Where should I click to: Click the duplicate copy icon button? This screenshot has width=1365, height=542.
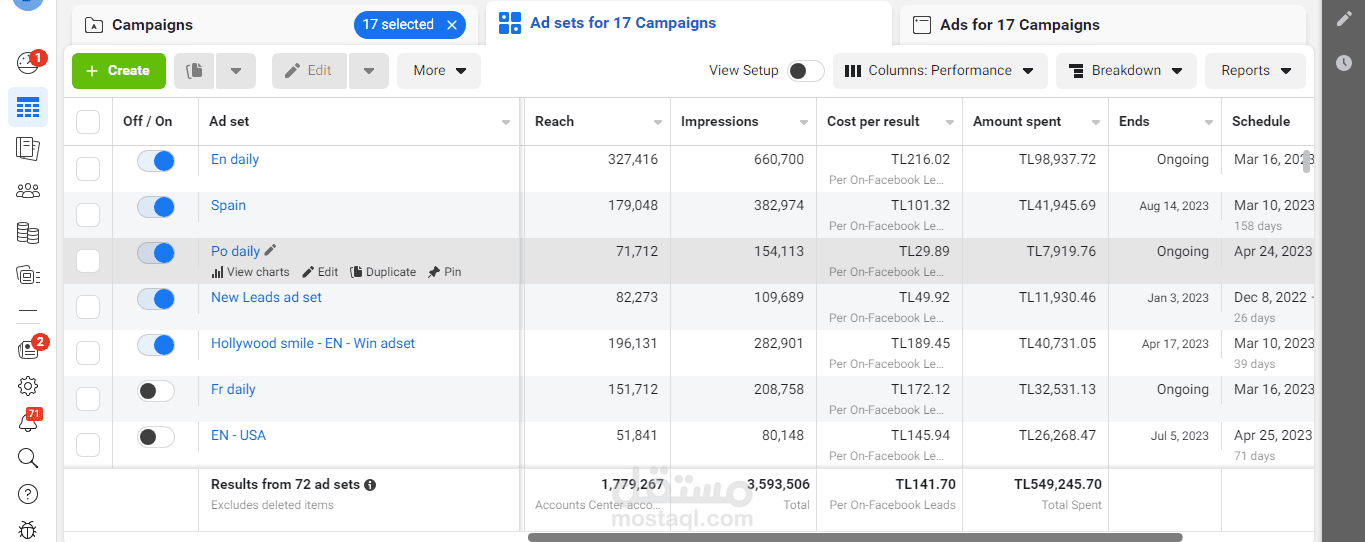click(195, 71)
